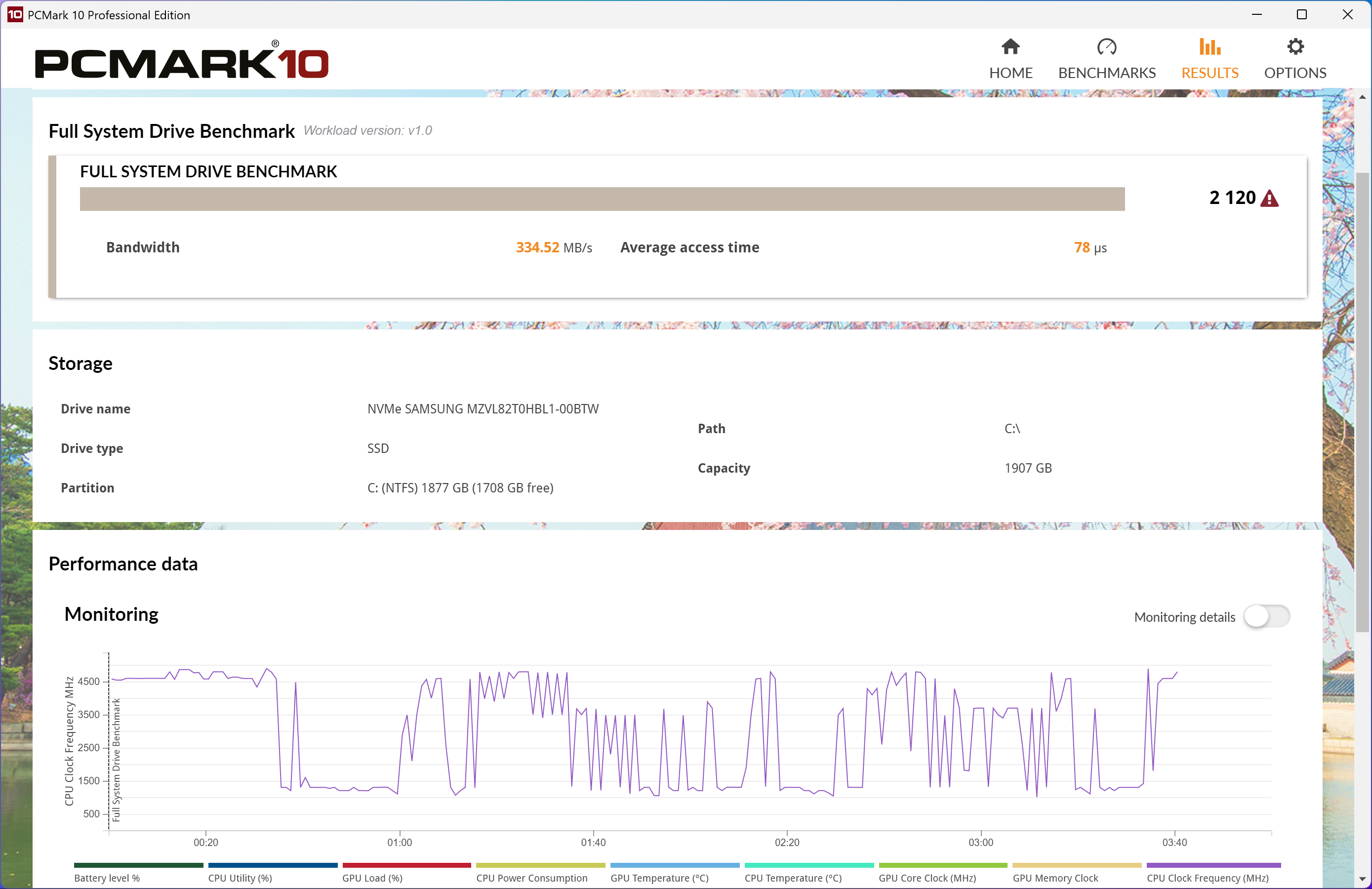1372x889 pixels.
Task: Click the Monitoring chart heading
Action: click(x=111, y=614)
